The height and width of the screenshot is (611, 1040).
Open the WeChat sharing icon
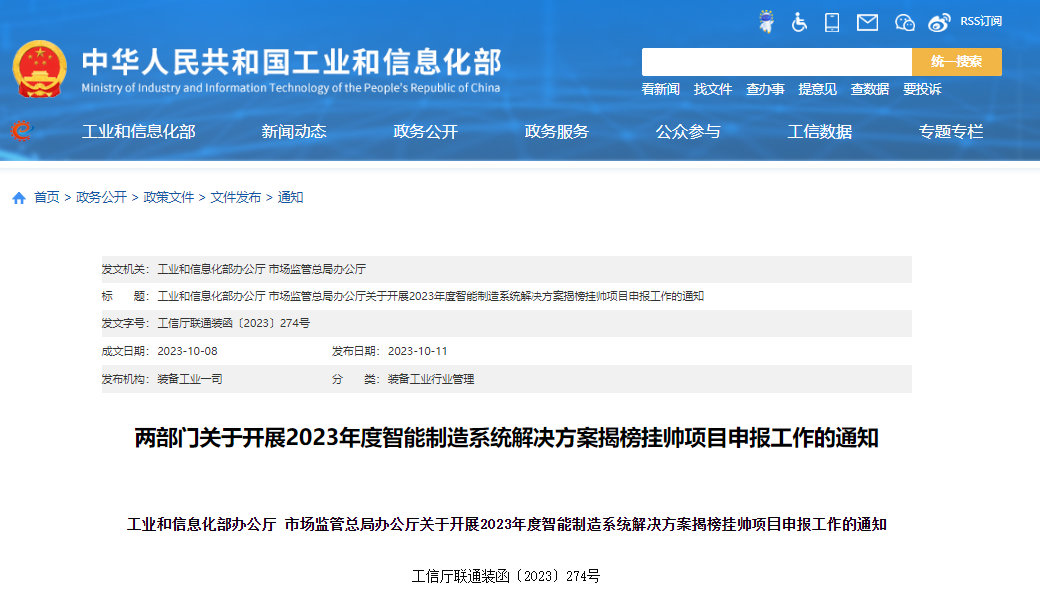904,21
